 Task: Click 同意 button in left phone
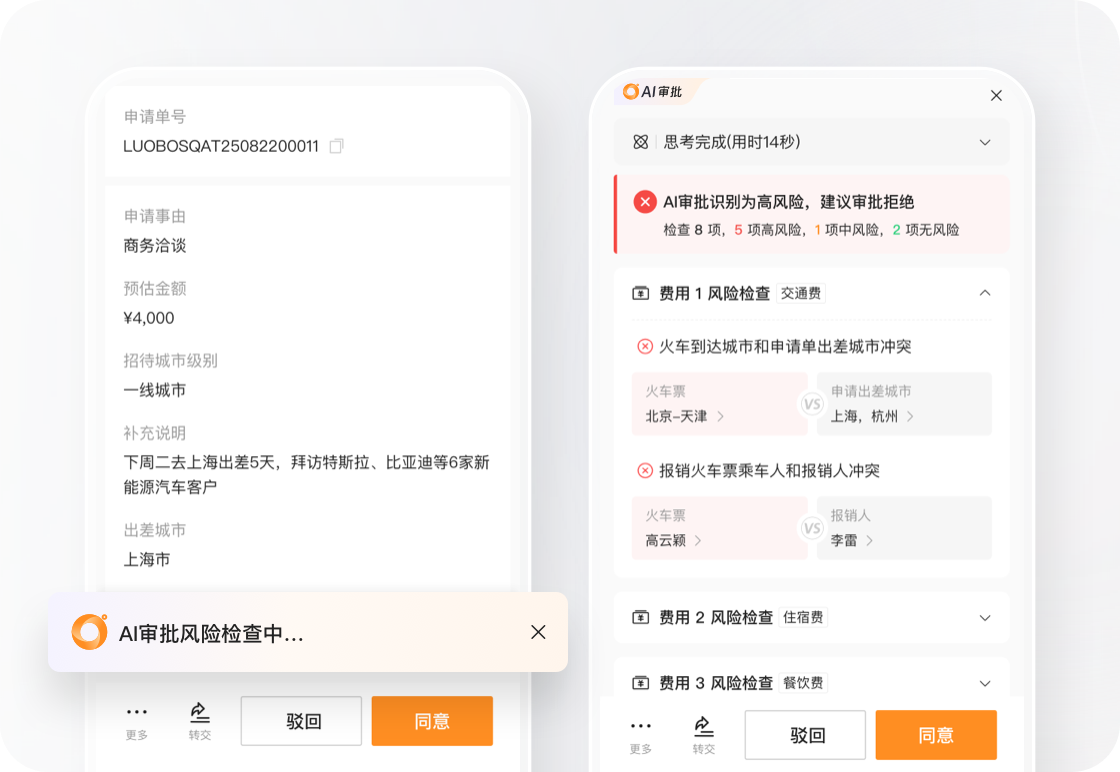(432, 721)
